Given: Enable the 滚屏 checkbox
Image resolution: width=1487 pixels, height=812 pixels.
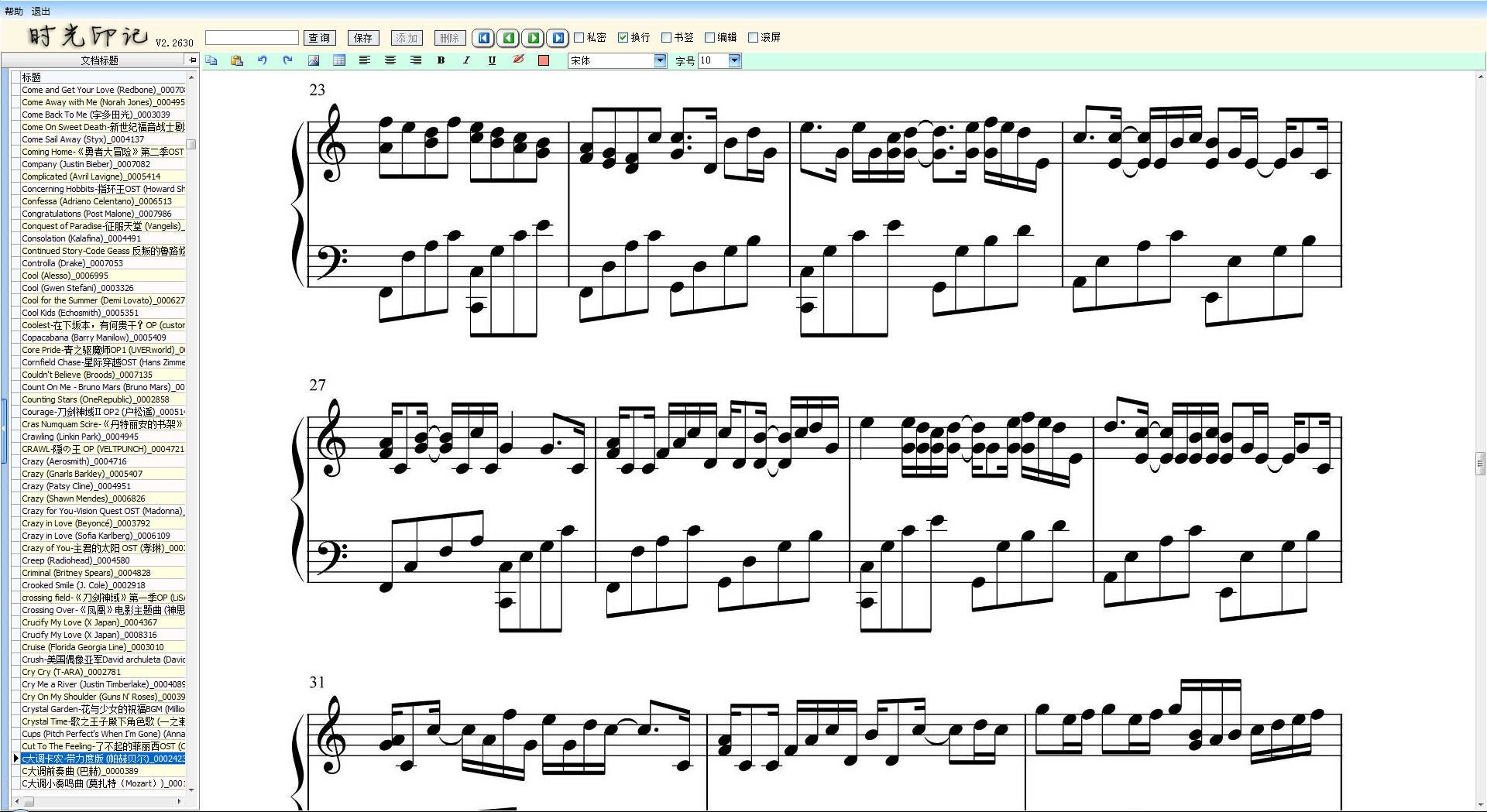Looking at the screenshot, I should click(753, 37).
